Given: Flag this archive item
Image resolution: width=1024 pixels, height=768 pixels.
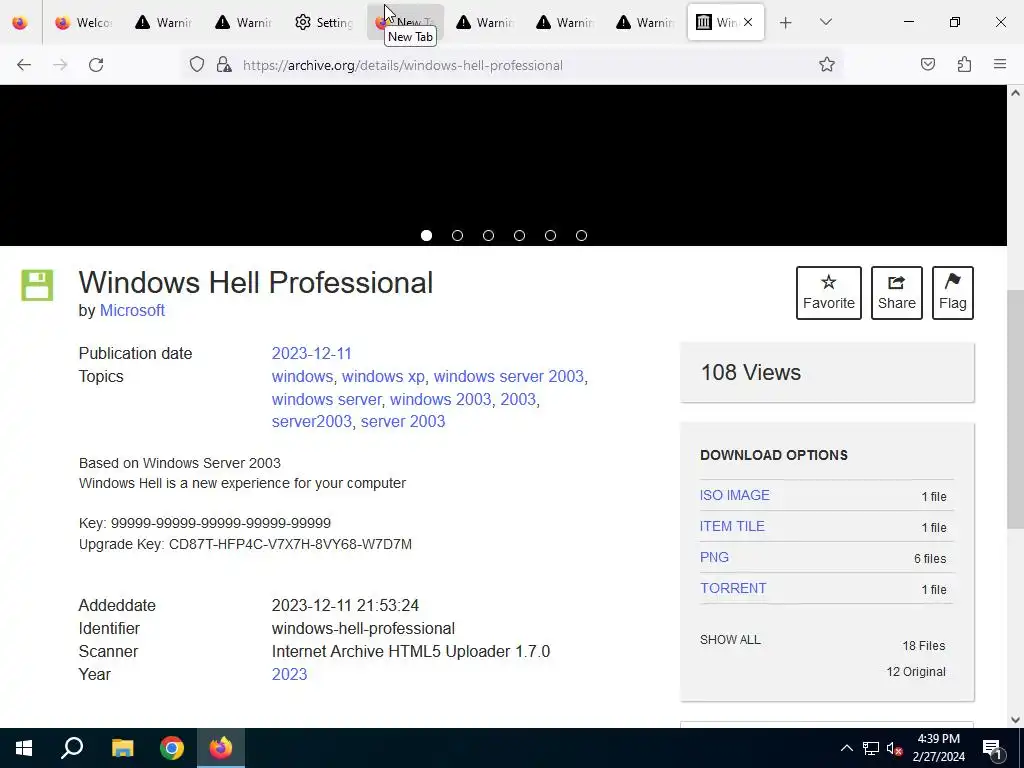Looking at the screenshot, I should coord(953,293).
